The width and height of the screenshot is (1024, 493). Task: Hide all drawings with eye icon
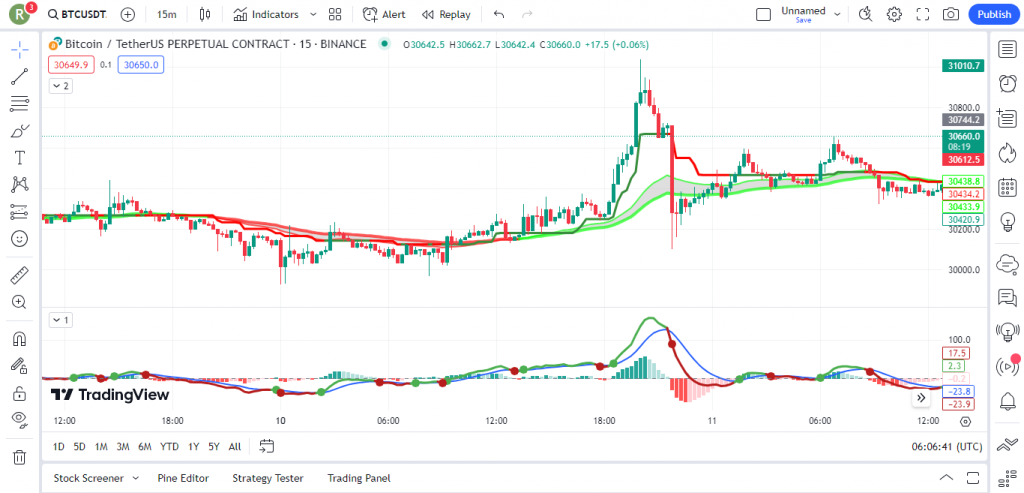click(x=20, y=420)
